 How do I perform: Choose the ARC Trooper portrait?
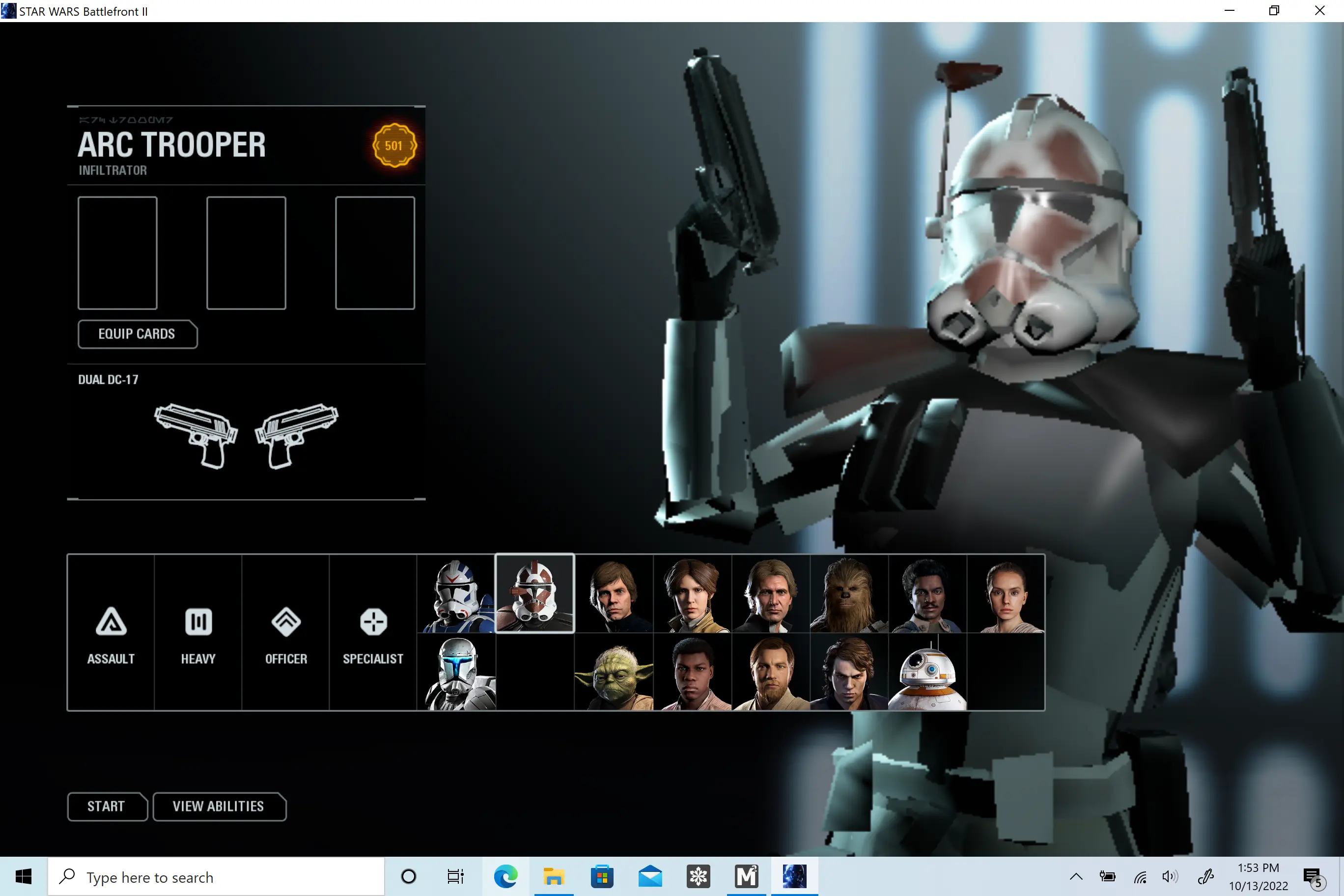(535, 594)
